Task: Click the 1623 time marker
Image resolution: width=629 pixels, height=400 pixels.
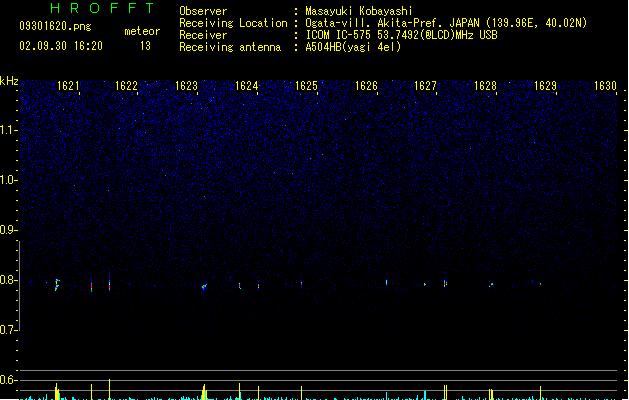Action: (x=187, y=86)
